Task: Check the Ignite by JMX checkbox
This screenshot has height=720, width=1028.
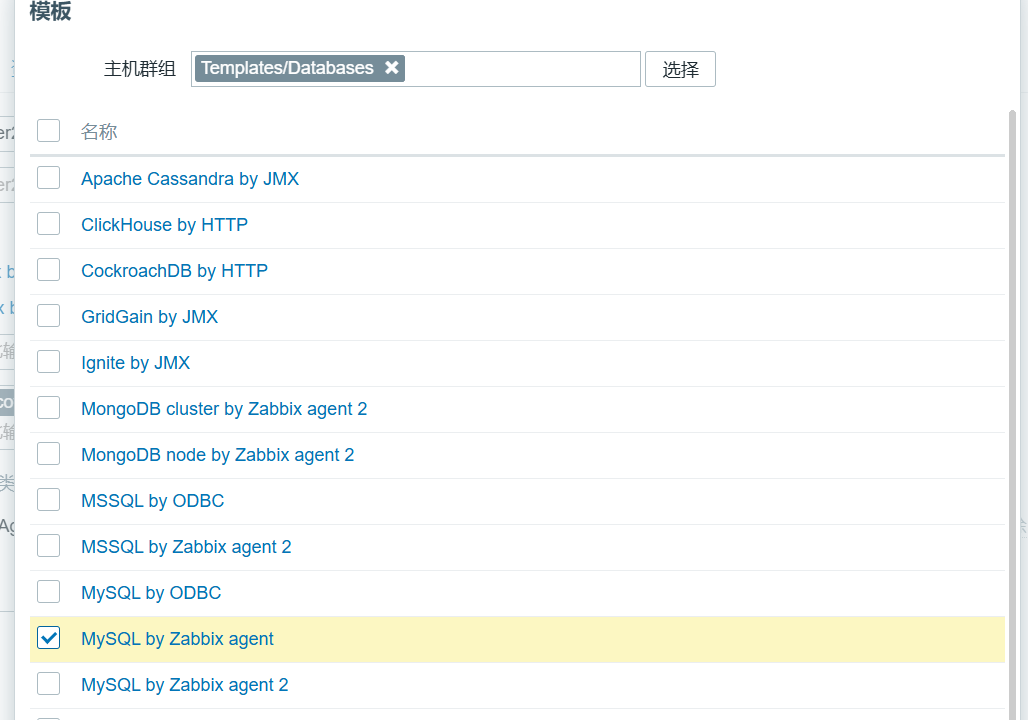Action: pyautogui.click(x=49, y=361)
